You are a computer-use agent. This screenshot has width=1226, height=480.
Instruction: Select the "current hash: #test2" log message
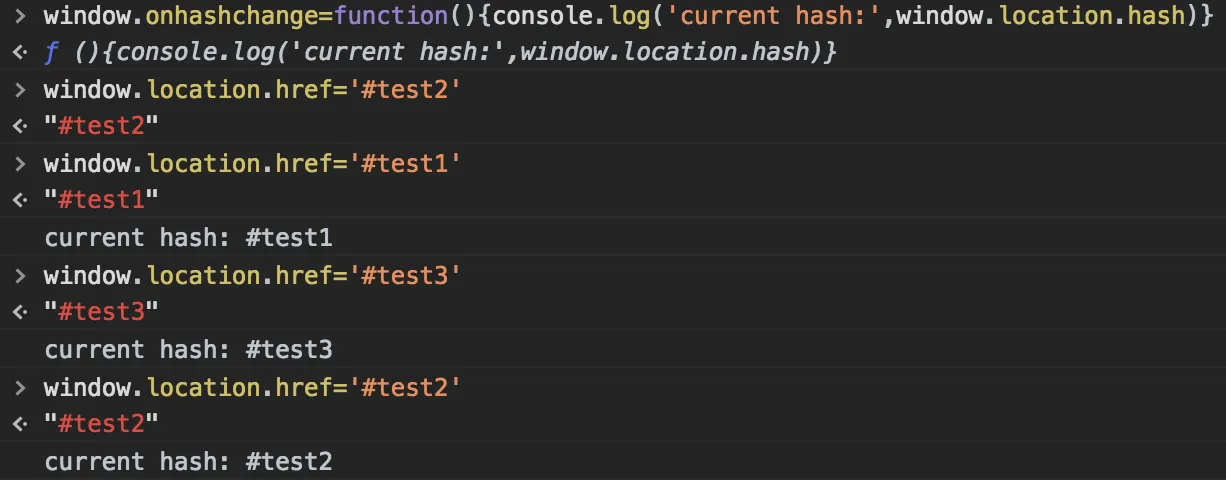[x=188, y=462]
